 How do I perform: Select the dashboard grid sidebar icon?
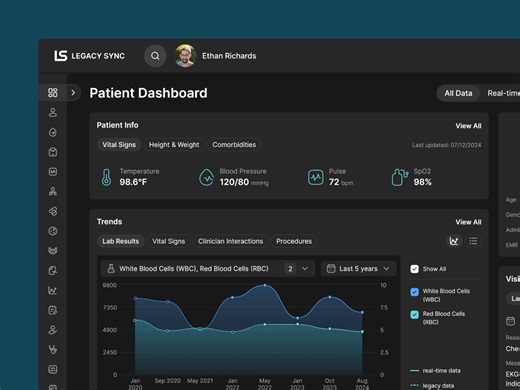(53, 93)
